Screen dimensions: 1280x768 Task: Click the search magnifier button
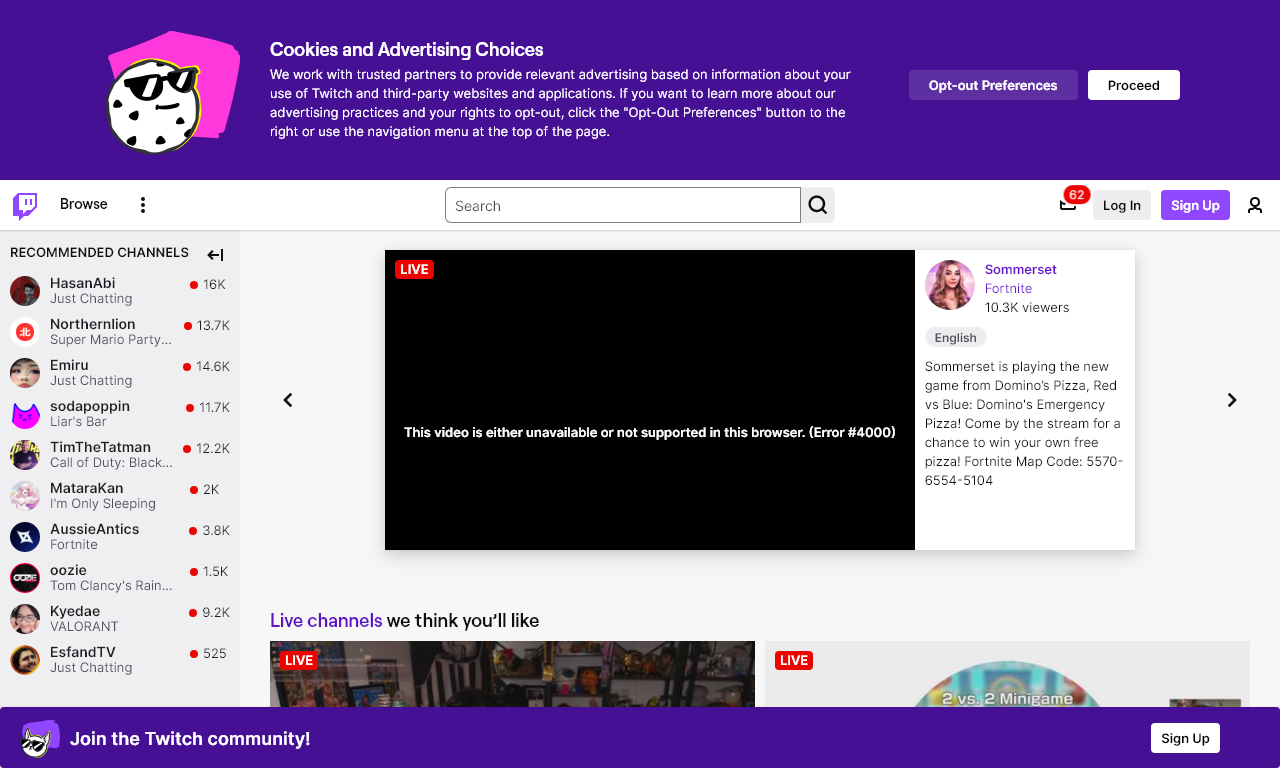click(x=818, y=205)
